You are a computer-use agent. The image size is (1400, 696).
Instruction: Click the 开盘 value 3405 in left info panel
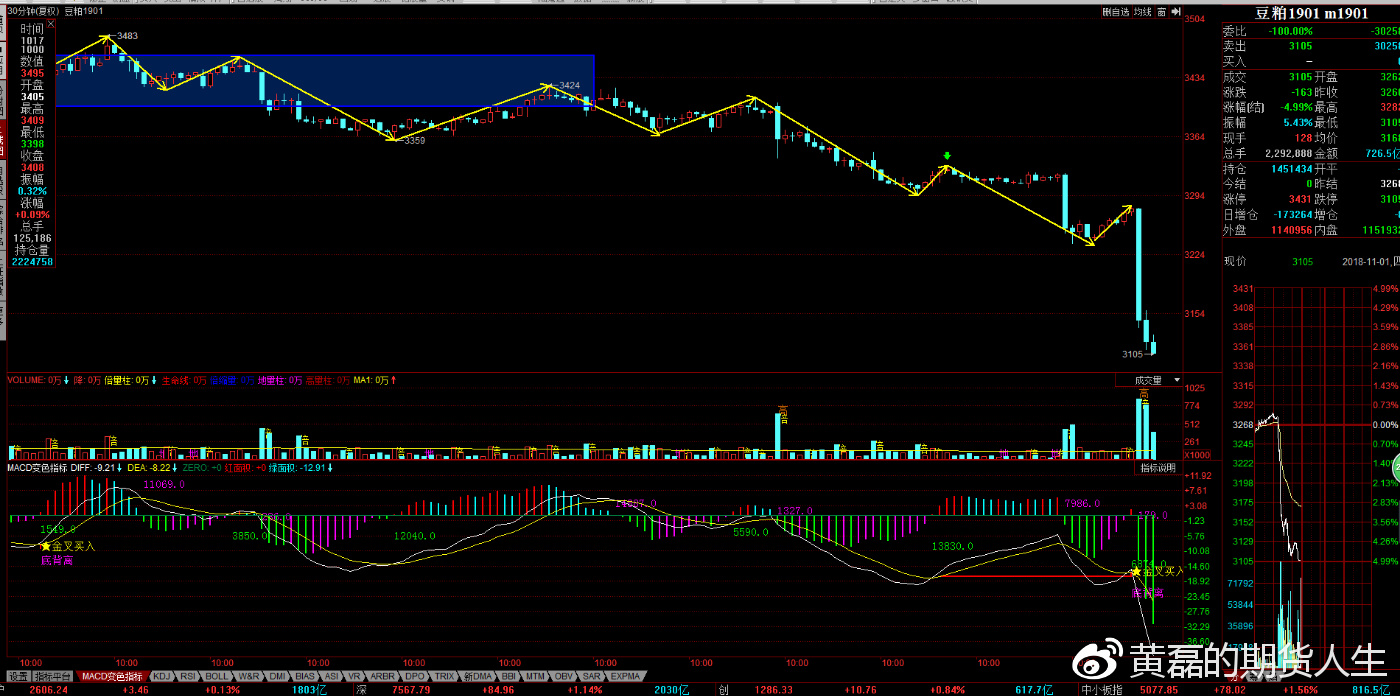coord(32,97)
